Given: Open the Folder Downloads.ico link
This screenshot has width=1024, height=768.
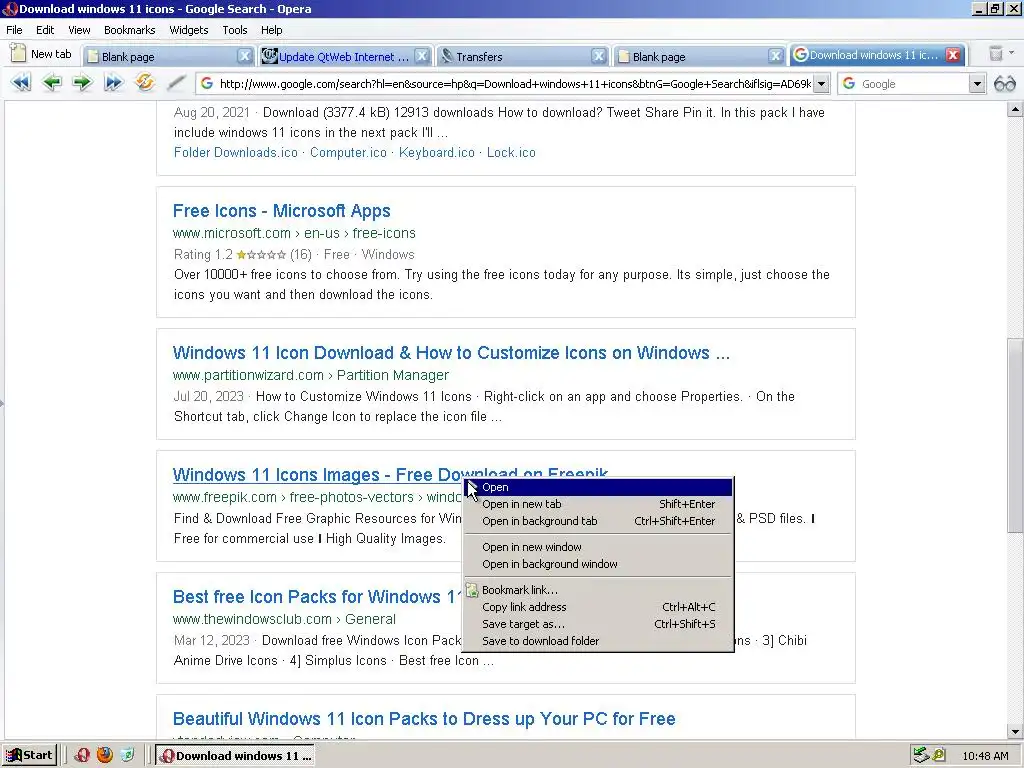Looking at the screenshot, I should [x=235, y=152].
